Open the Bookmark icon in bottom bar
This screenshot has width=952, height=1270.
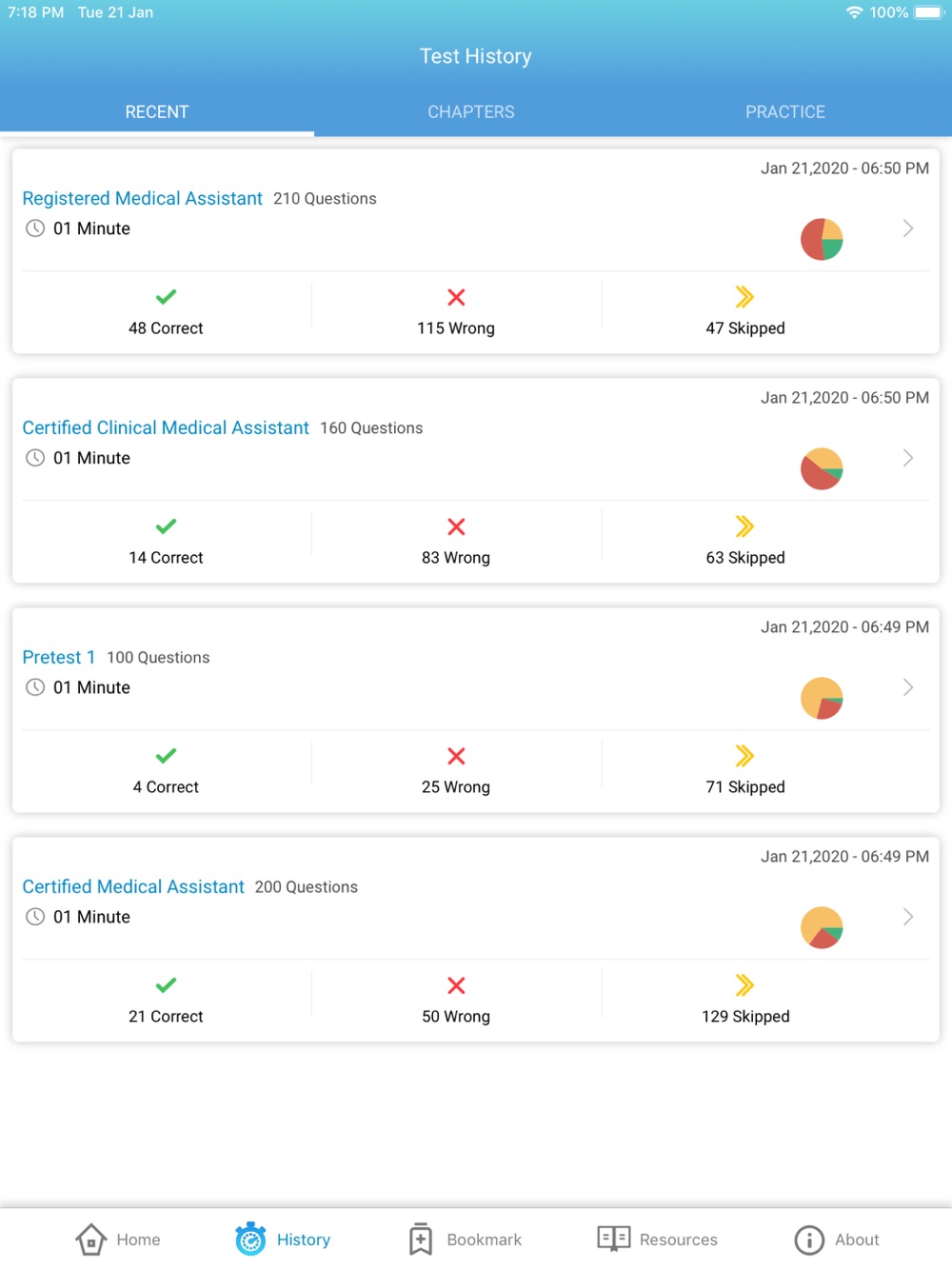click(421, 1239)
